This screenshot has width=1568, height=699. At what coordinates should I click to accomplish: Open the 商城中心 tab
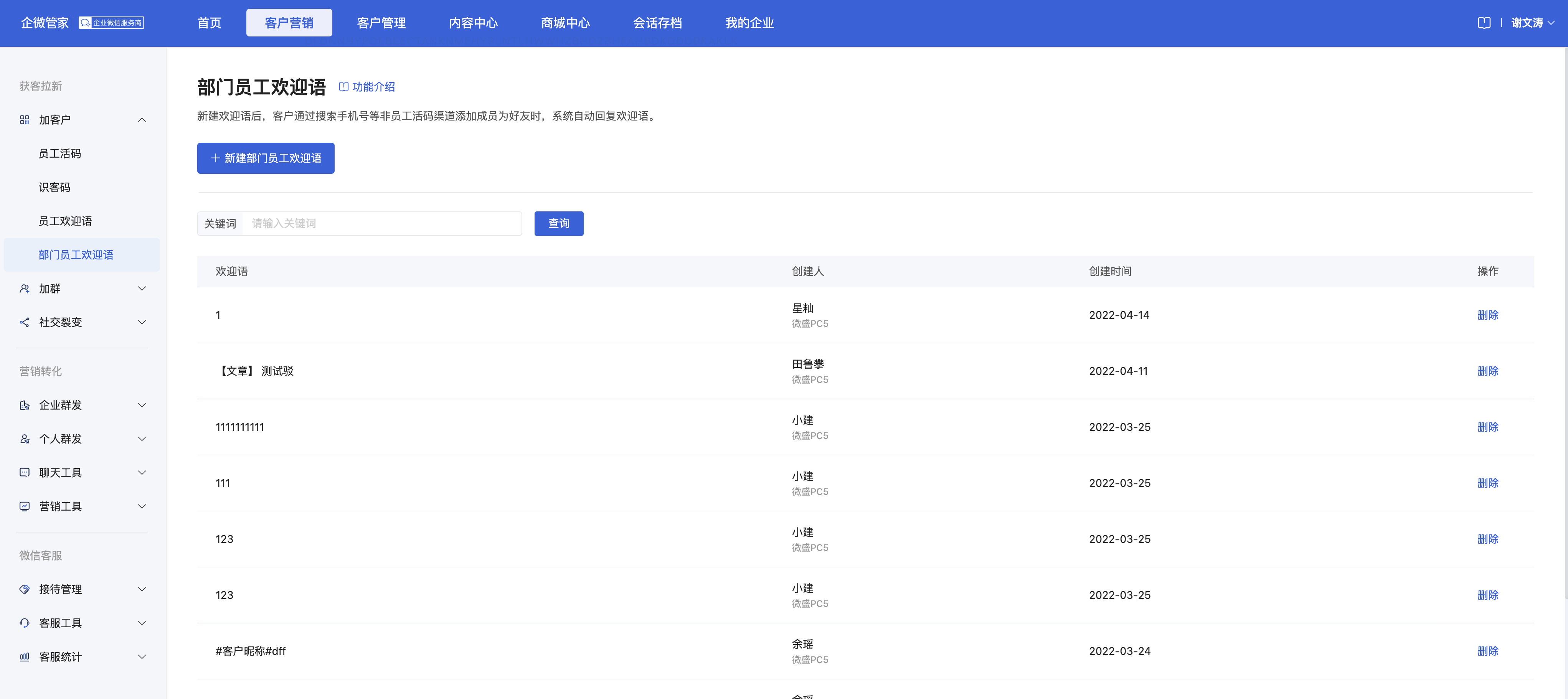tap(566, 23)
